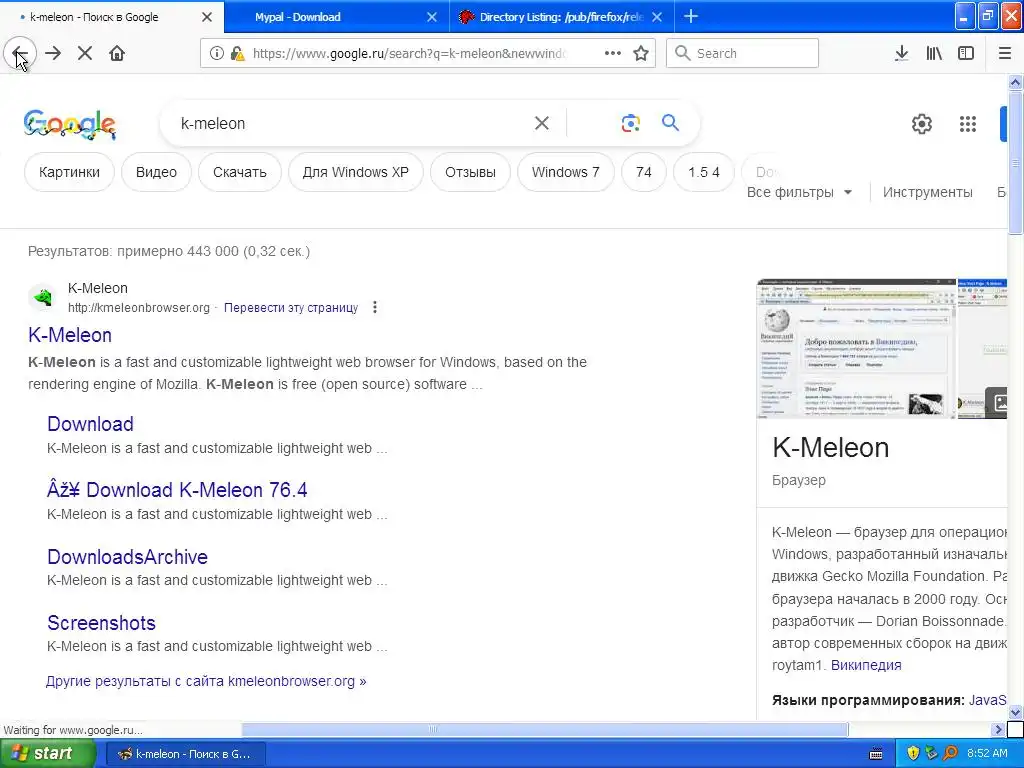Filter results by Картинки
Image resolution: width=1024 pixels, height=768 pixels.
click(x=69, y=172)
